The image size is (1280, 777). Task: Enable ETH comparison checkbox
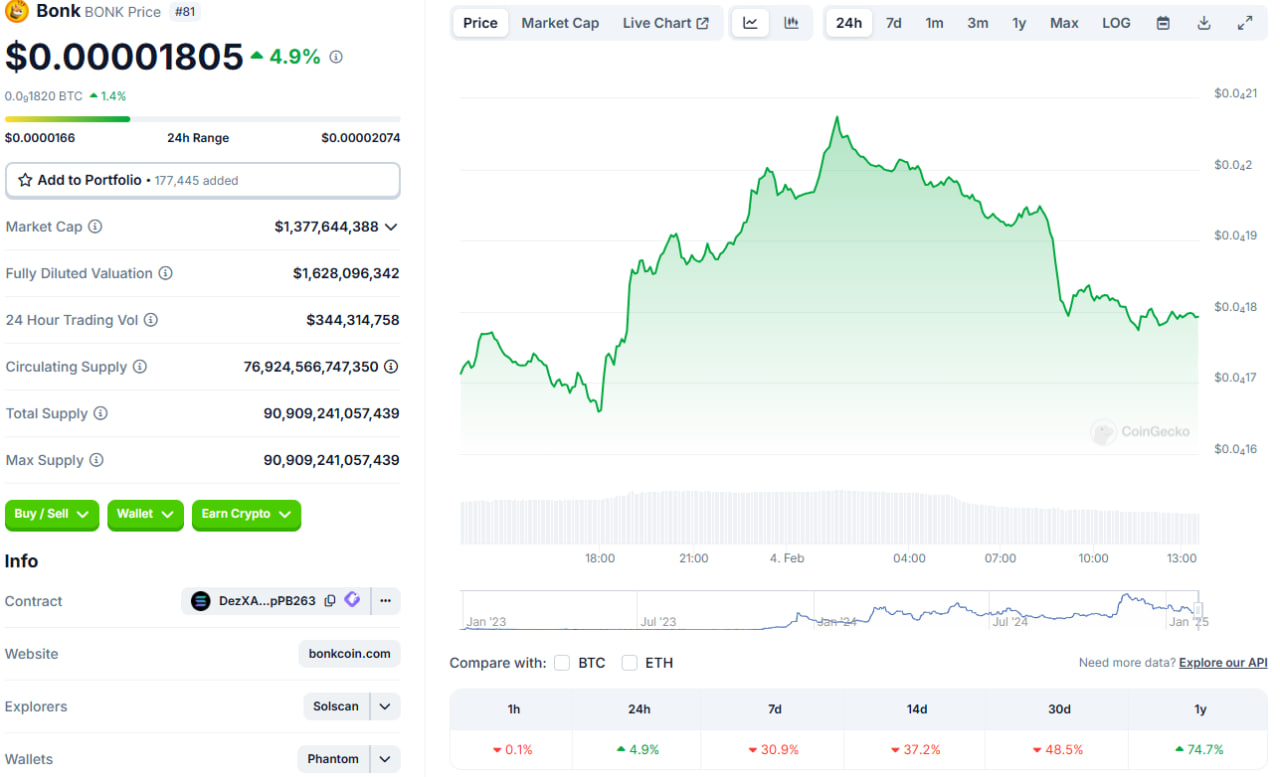tap(629, 663)
